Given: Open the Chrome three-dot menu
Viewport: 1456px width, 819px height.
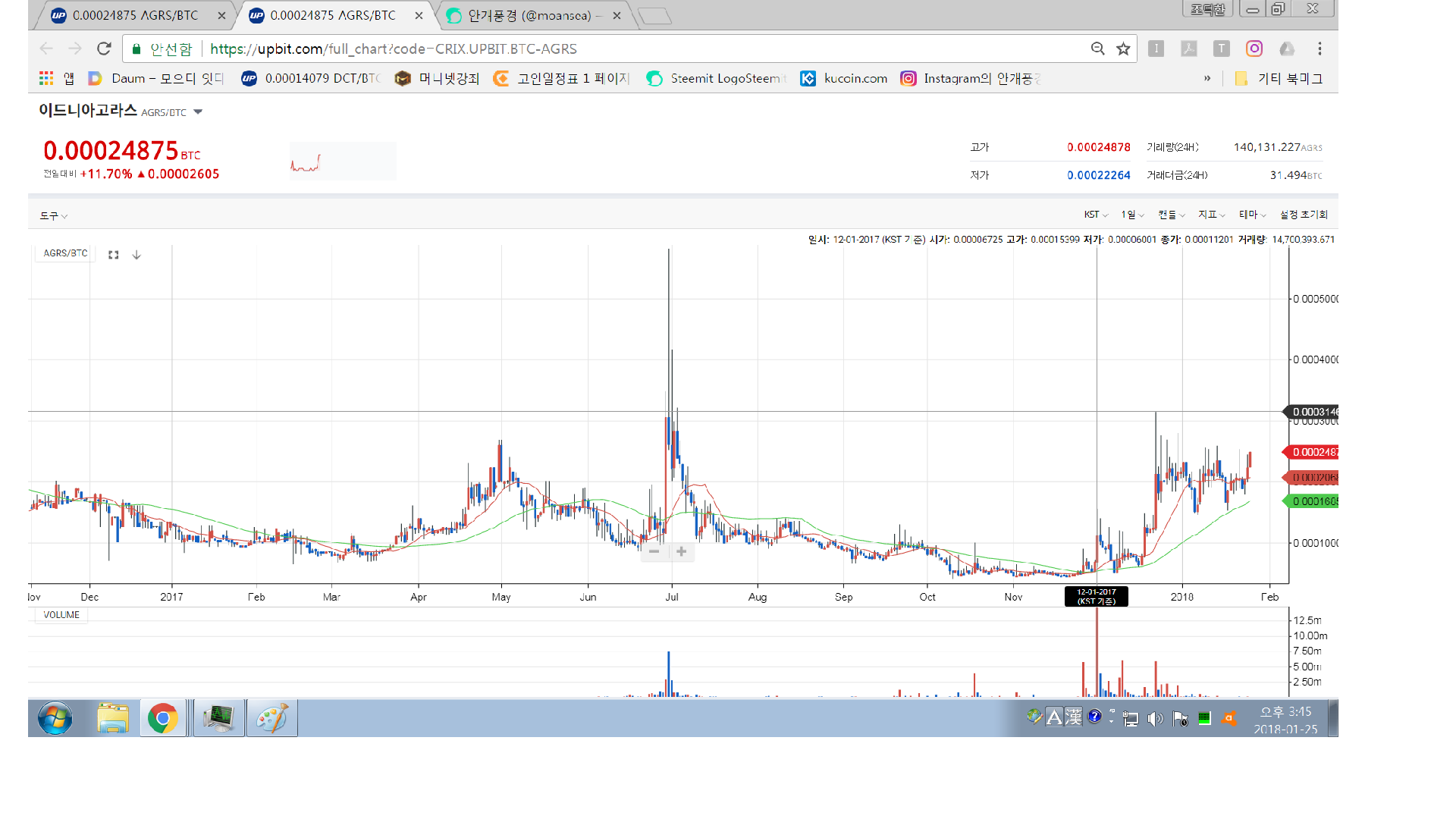Looking at the screenshot, I should (x=1319, y=49).
